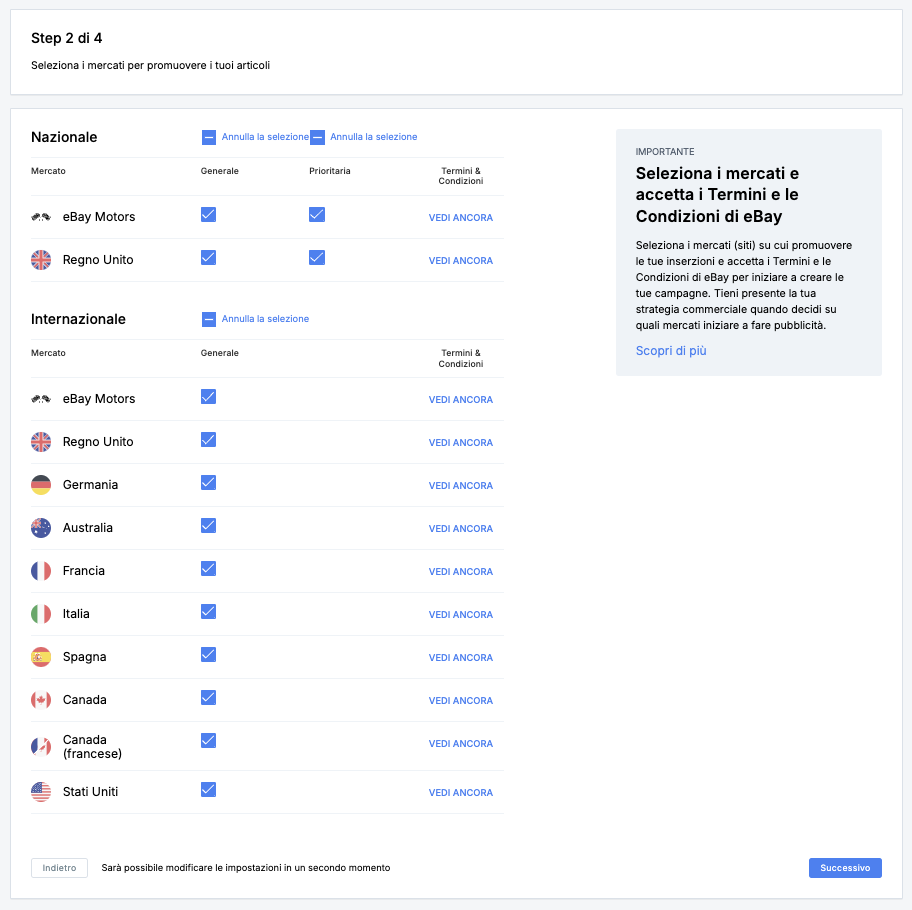Click the eBay Motors icon under Nazionale
Viewport: 912px width, 910px height.
[41, 217]
